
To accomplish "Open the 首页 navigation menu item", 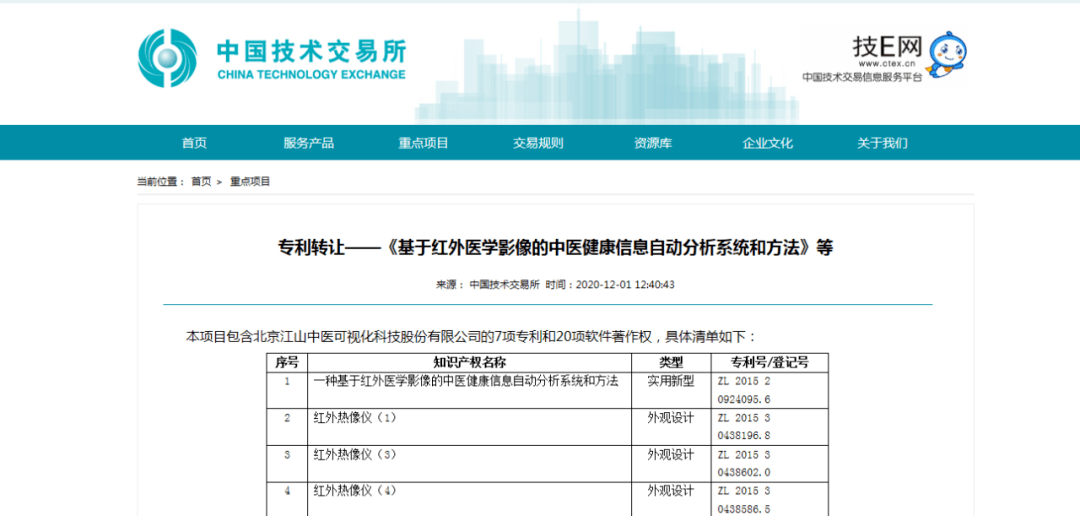I will (x=194, y=143).
